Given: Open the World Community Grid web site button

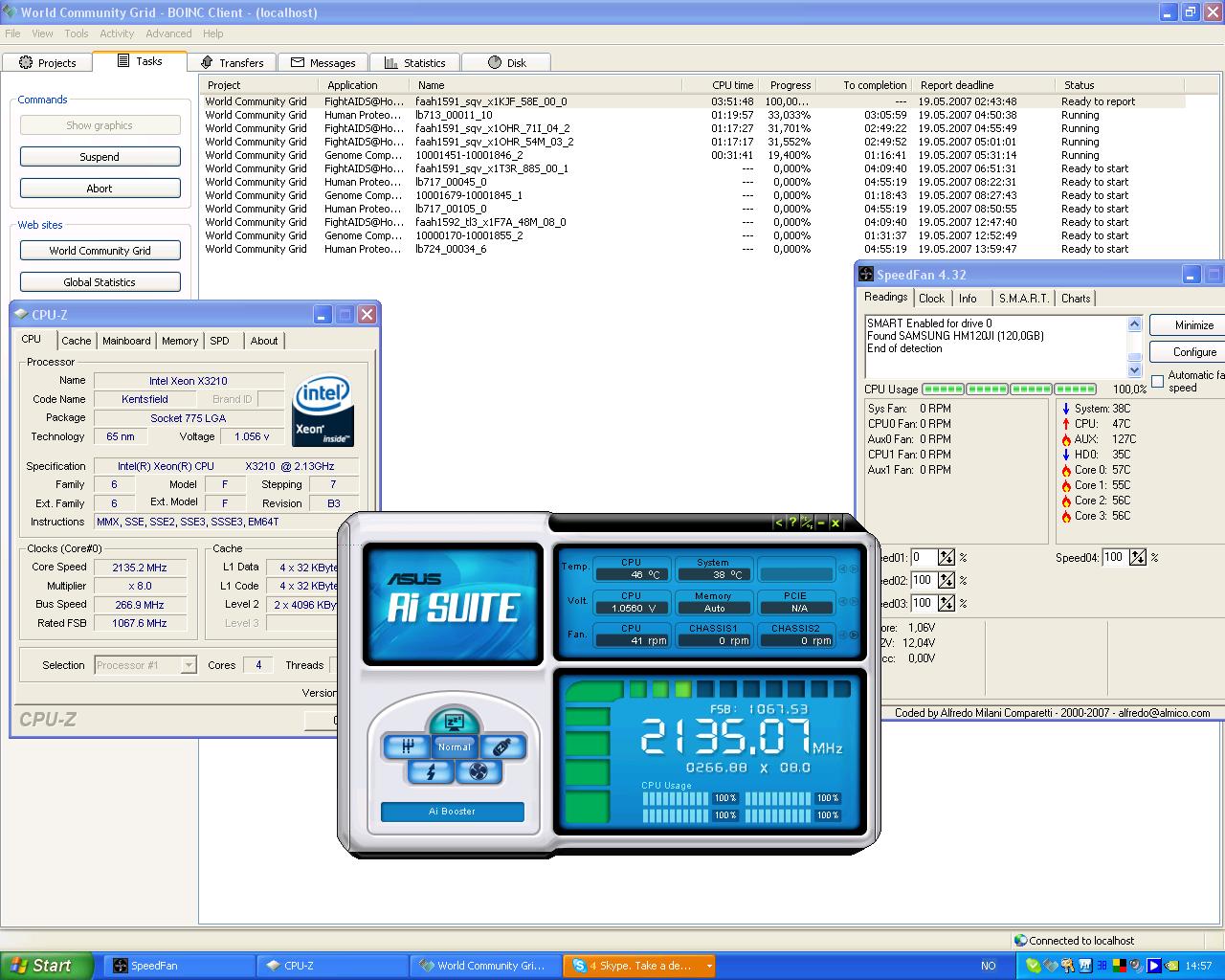Looking at the screenshot, I should click(x=100, y=251).
